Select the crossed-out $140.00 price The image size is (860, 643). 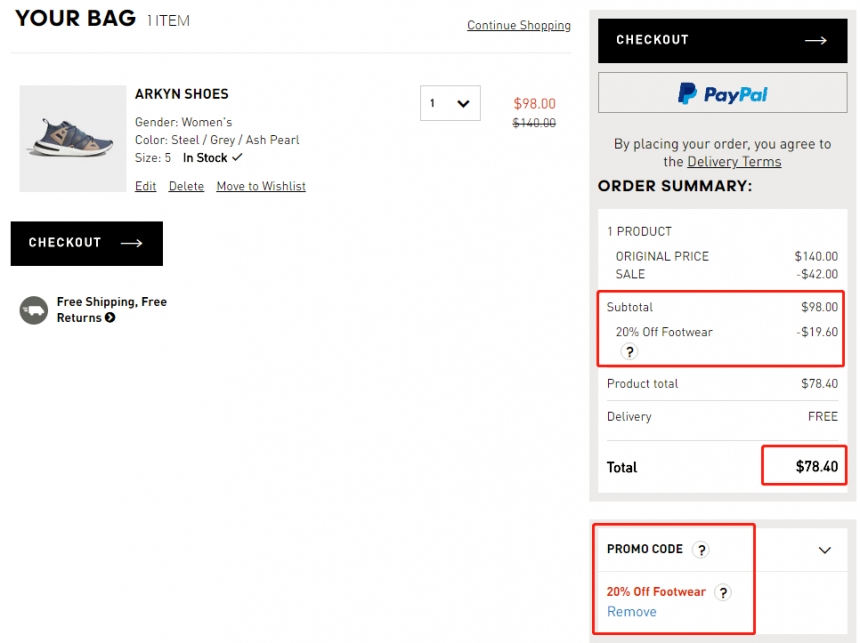(x=534, y=123)
